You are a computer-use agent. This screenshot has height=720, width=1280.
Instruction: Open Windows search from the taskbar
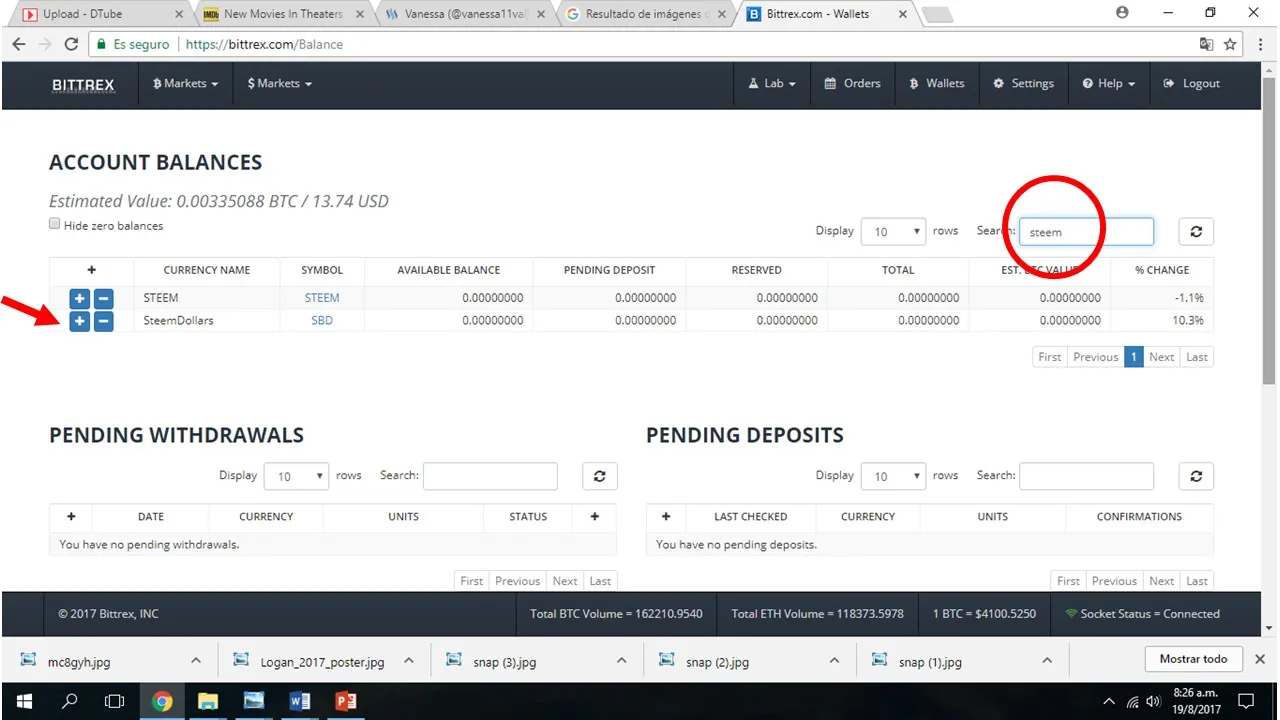click(x=70, y=701)
